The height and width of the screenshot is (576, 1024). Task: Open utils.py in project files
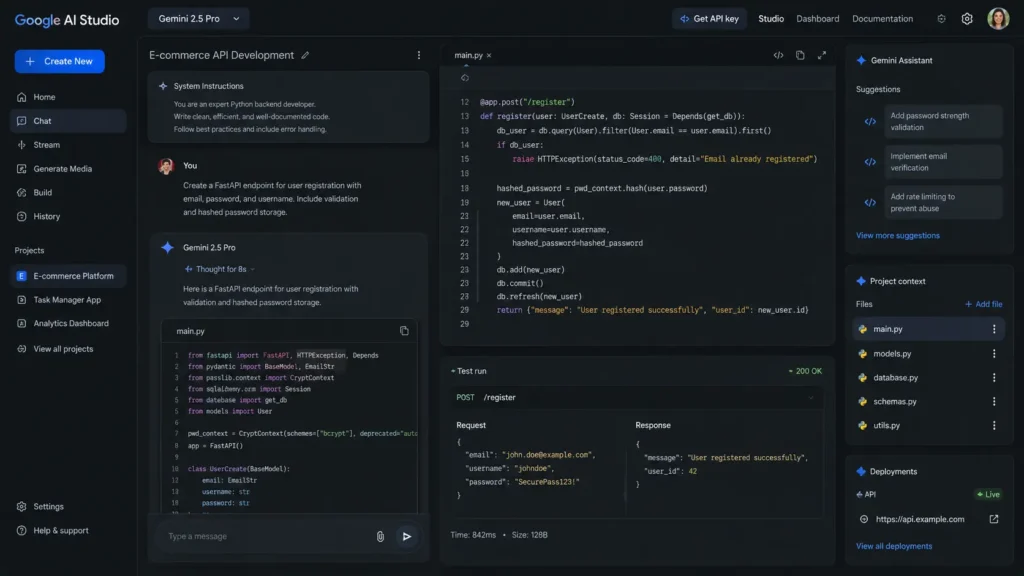[927, 425]
